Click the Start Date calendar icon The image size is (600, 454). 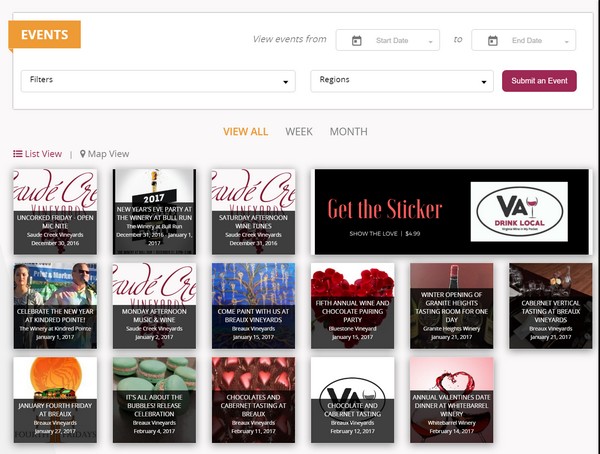click(357, 41)
